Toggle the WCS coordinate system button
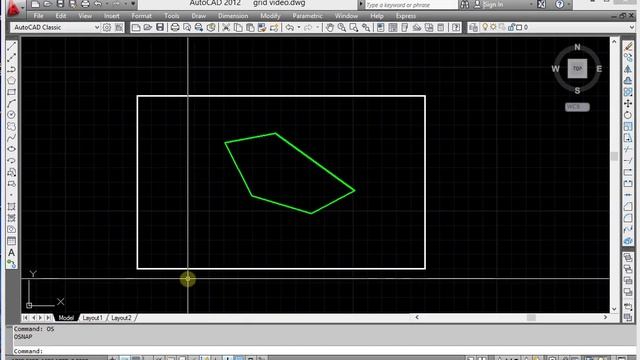Screen dimensions: 640x360 (x=577, y=107)
